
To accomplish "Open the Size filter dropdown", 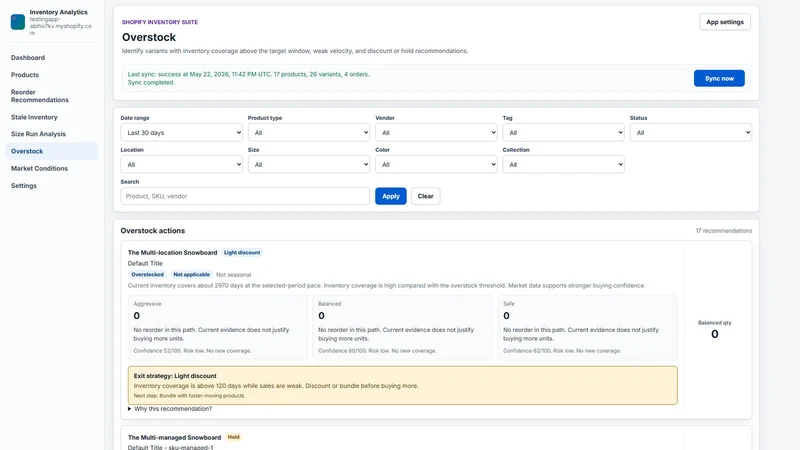I will click(309, 165).
